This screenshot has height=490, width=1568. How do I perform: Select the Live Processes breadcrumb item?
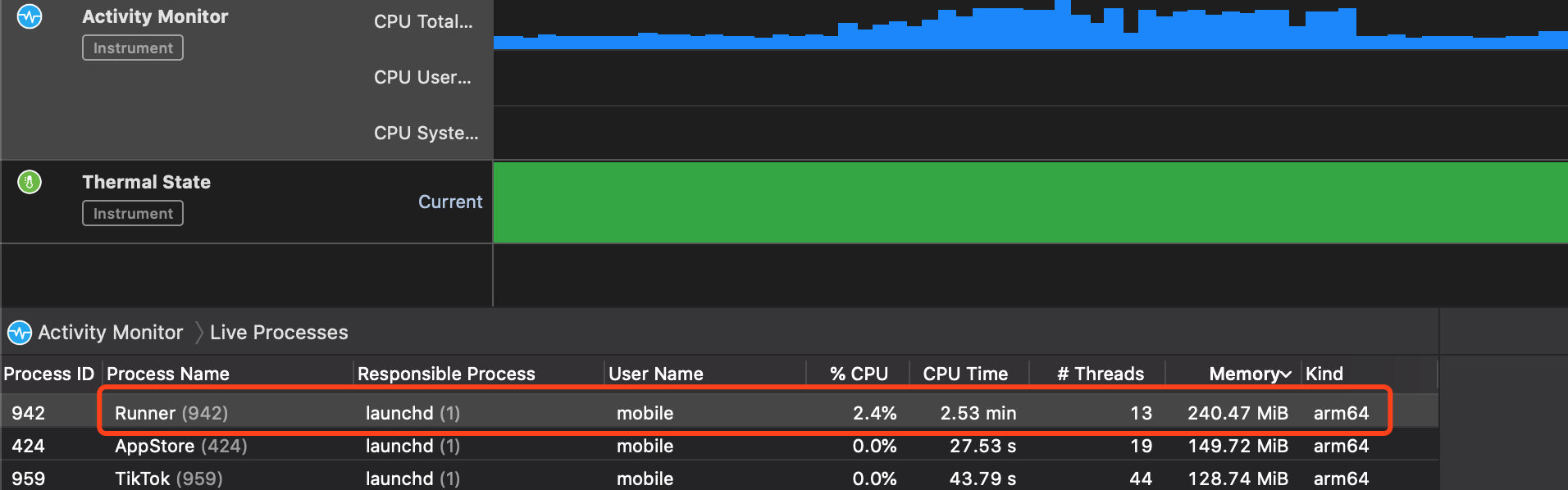(279, 332)
